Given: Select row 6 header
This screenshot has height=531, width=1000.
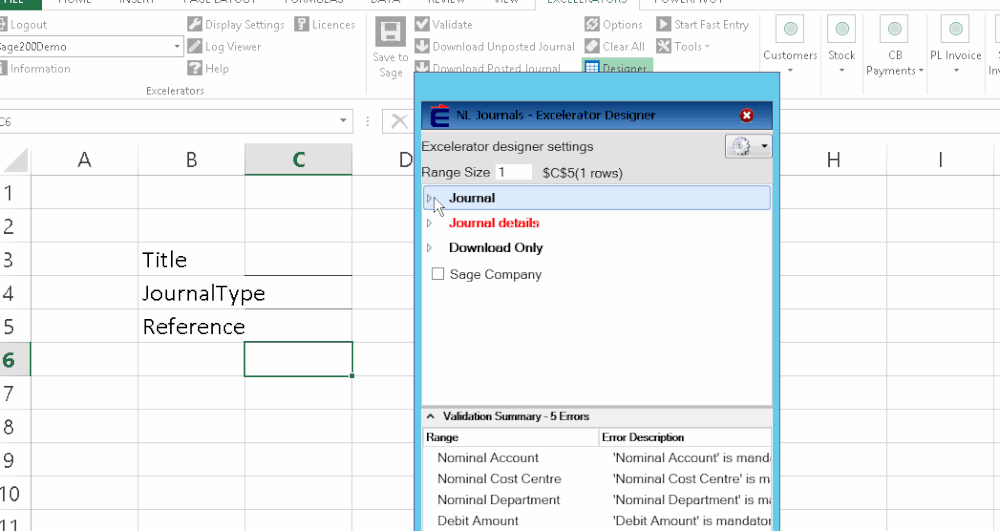Looking at the screenshot, I should pyautogui.click(x=15, y=360).
